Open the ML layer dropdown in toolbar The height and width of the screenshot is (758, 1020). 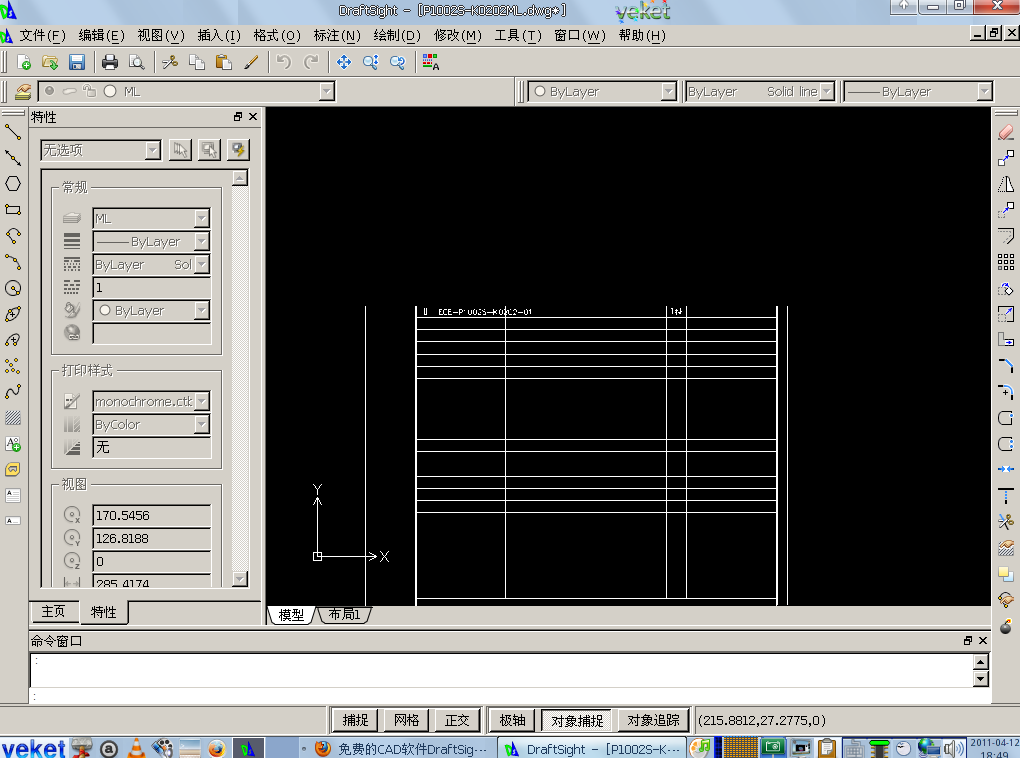327,92
